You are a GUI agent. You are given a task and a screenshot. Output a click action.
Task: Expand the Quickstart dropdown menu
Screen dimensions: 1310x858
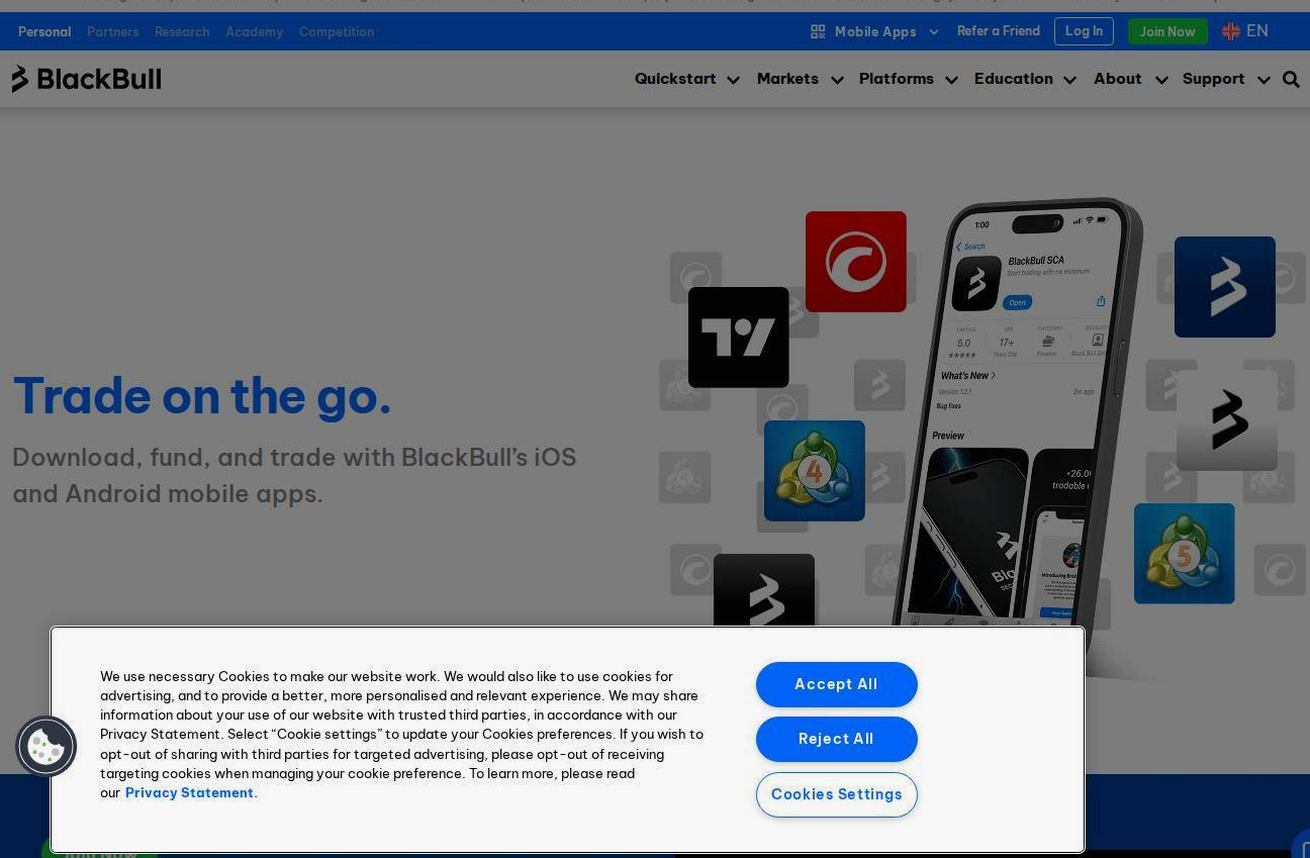687,79
